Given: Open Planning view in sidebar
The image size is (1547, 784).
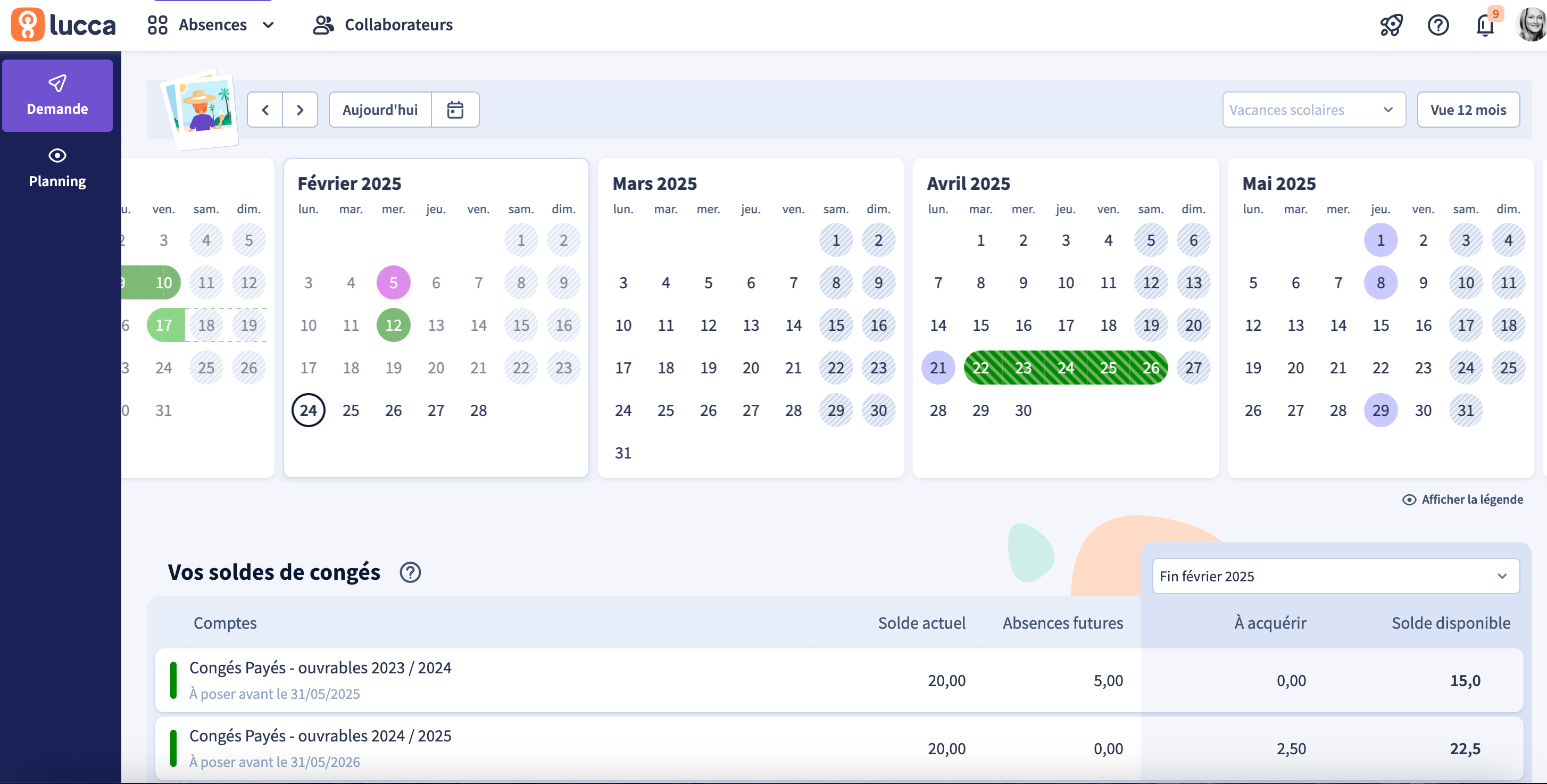Looking at the screenshot, I should point(57,169).
